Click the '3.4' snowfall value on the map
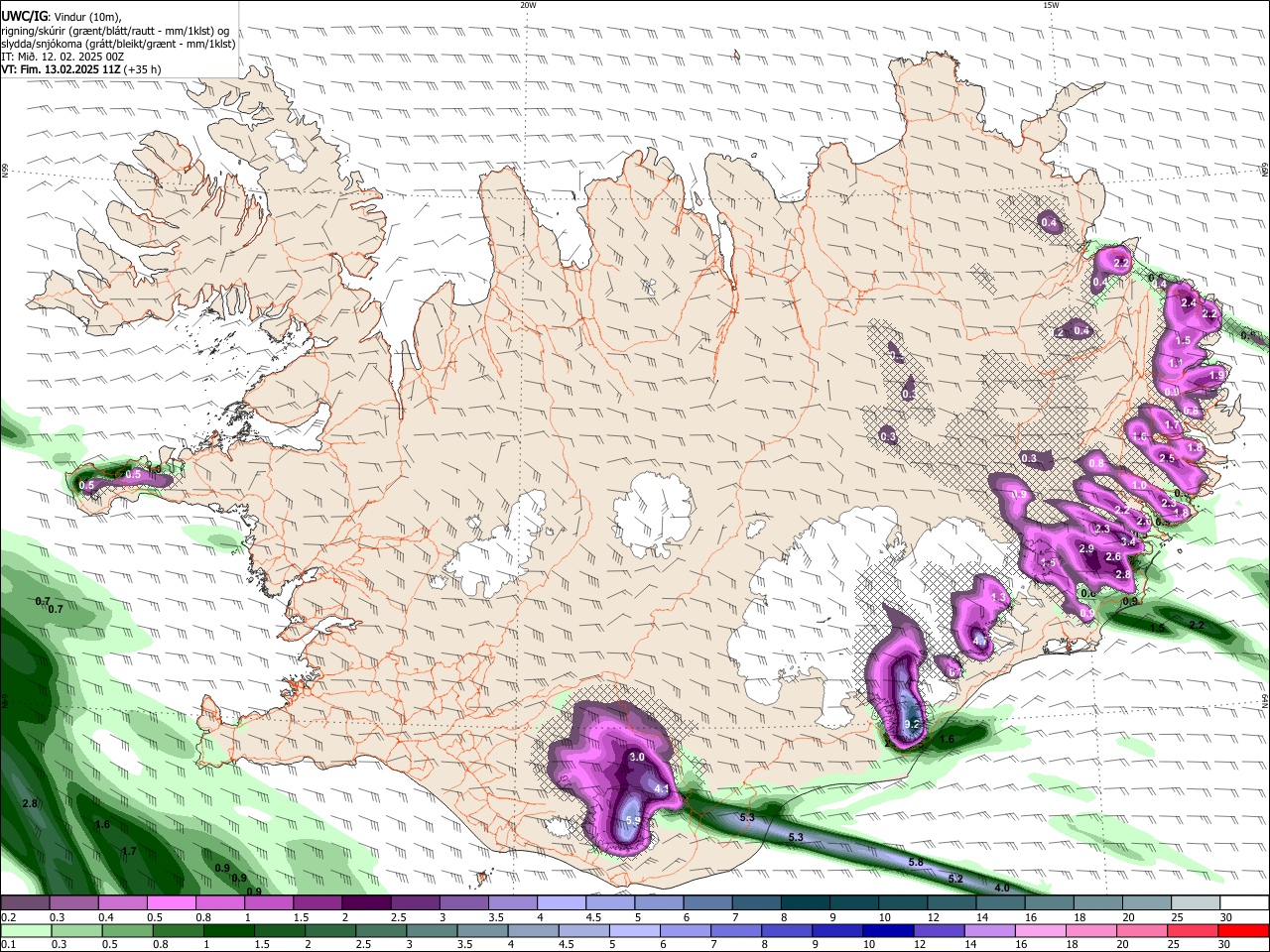Screen dimensions: 1270x952 pyautogui.click(x=1127, y=541)
